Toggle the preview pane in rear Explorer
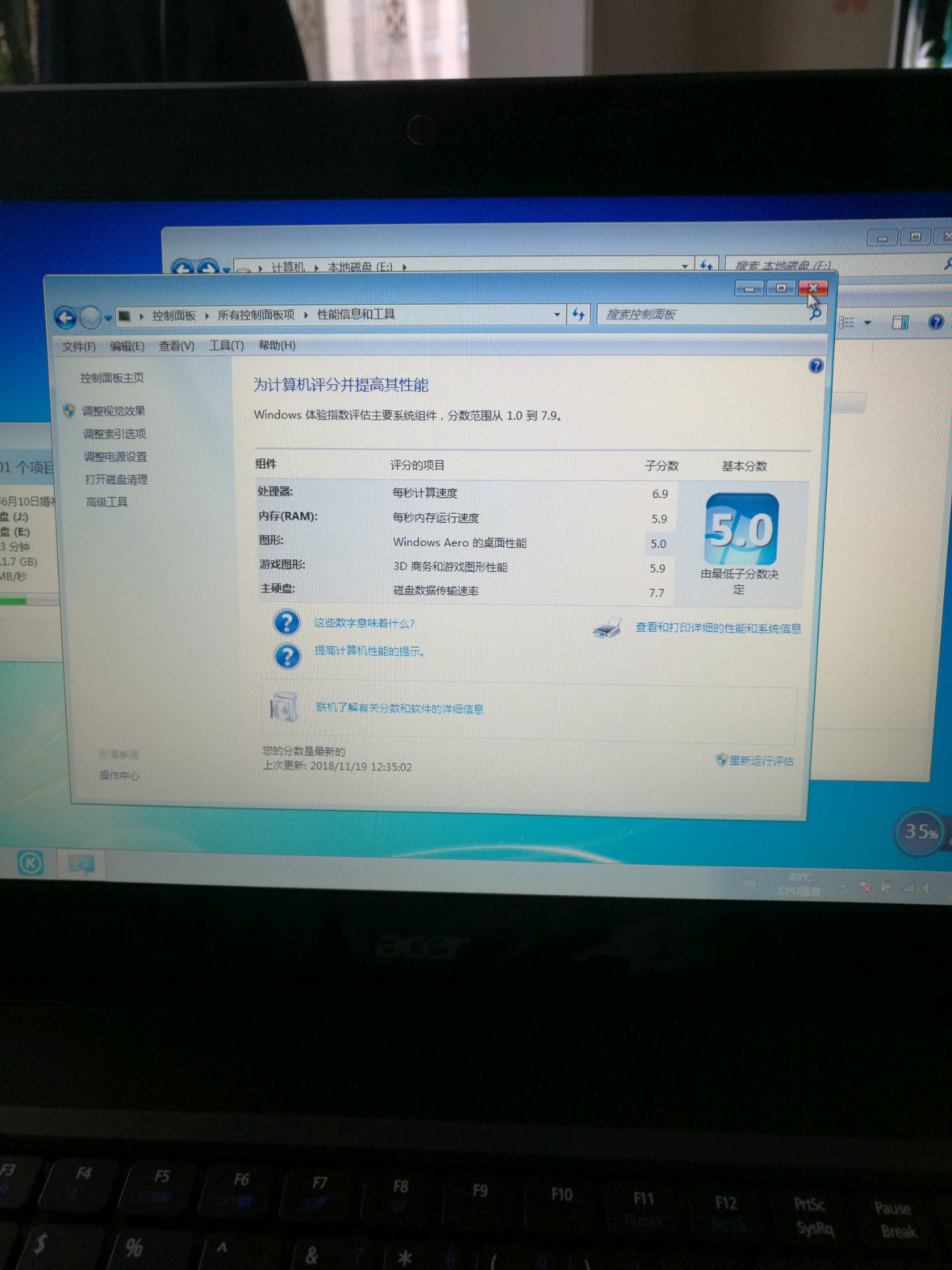The image size is (952, 1270). point(901,323)
